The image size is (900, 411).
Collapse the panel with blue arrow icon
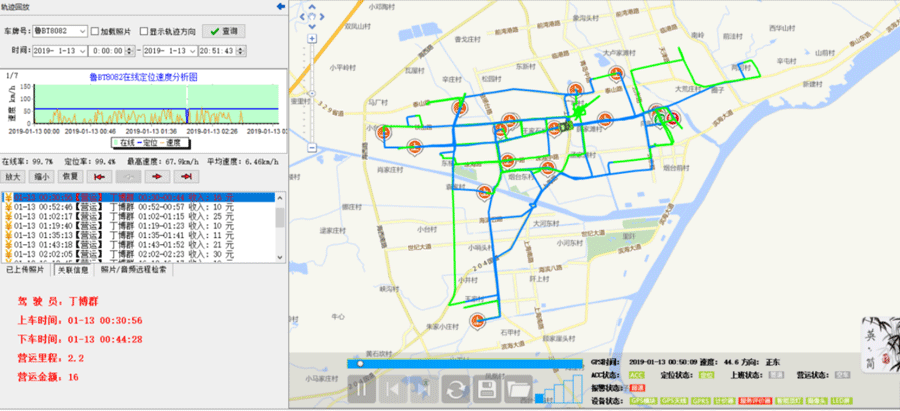279,7
